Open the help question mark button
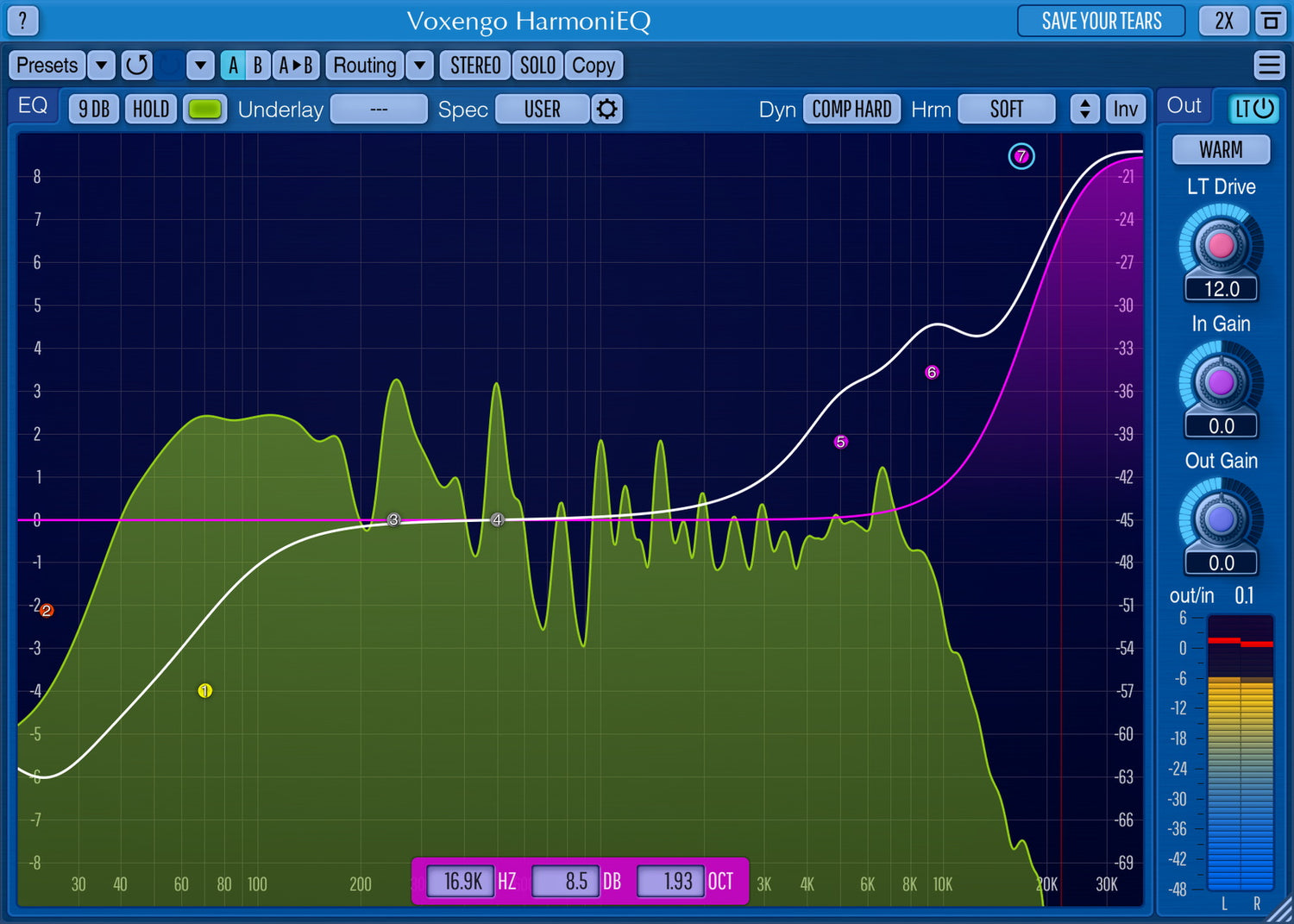The image size is (1294, 924). tap(23, 20)
